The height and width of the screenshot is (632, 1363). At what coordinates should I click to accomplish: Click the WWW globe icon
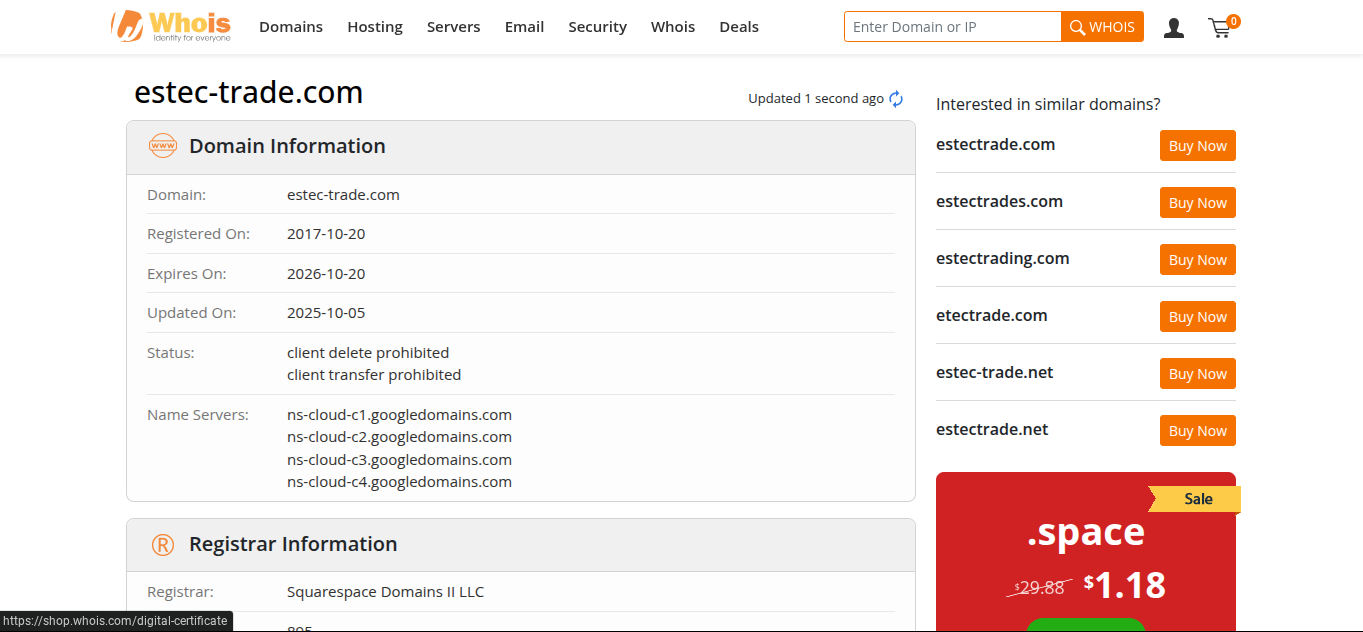click(163, 146)
